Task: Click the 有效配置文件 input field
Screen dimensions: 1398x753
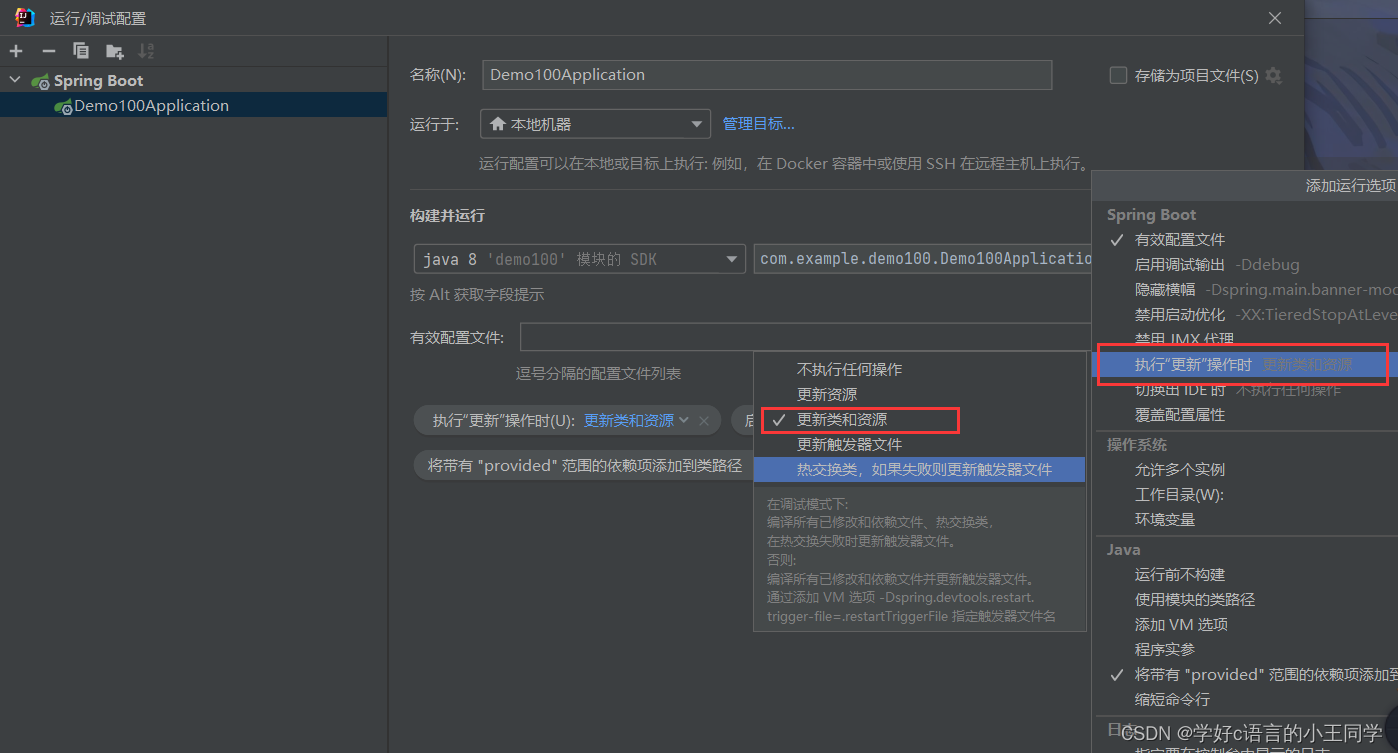Action: coord(806,337)
